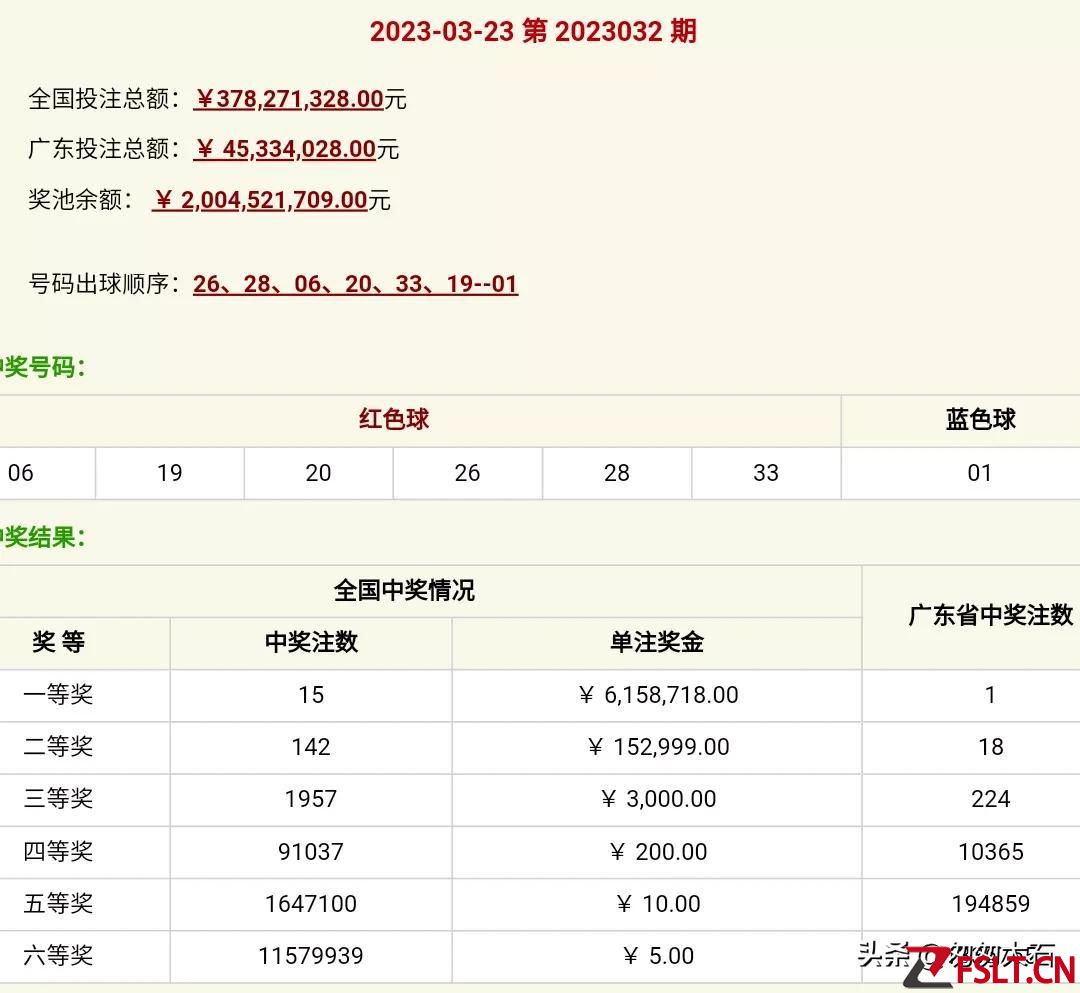Image resolution: width=1080 pixels, height=993 pixels.
Task: Select the 蓝色球 table header
Action: click(x=980, y=419)
